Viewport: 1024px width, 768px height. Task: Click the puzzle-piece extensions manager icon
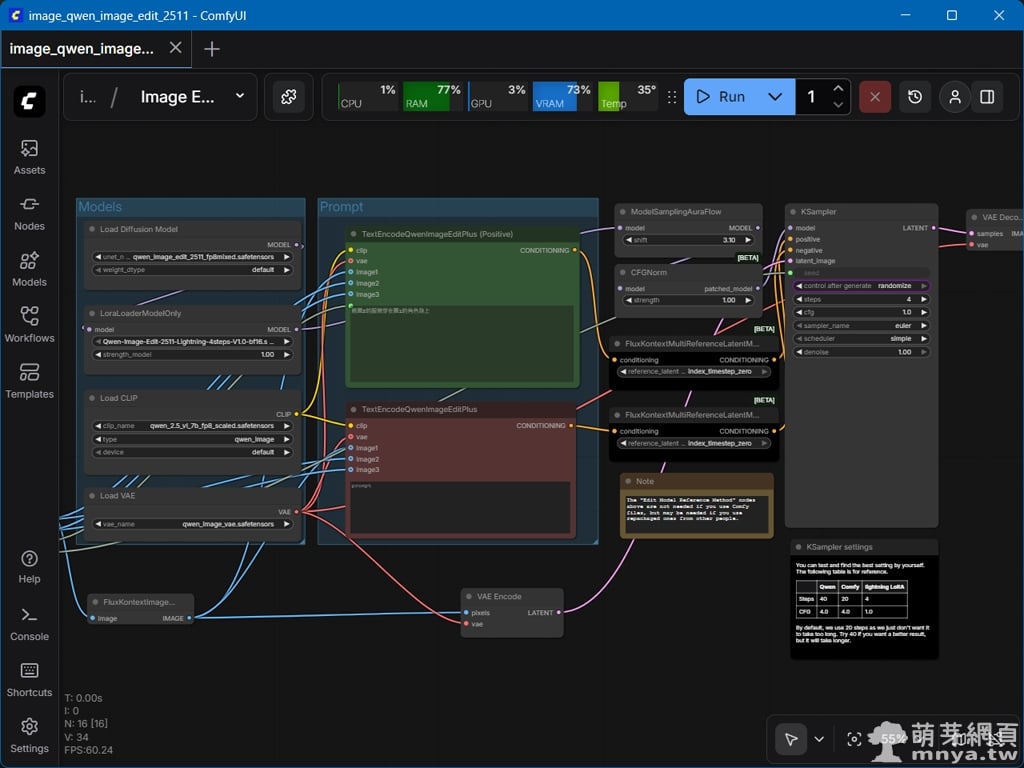click(x=288, y=97)
